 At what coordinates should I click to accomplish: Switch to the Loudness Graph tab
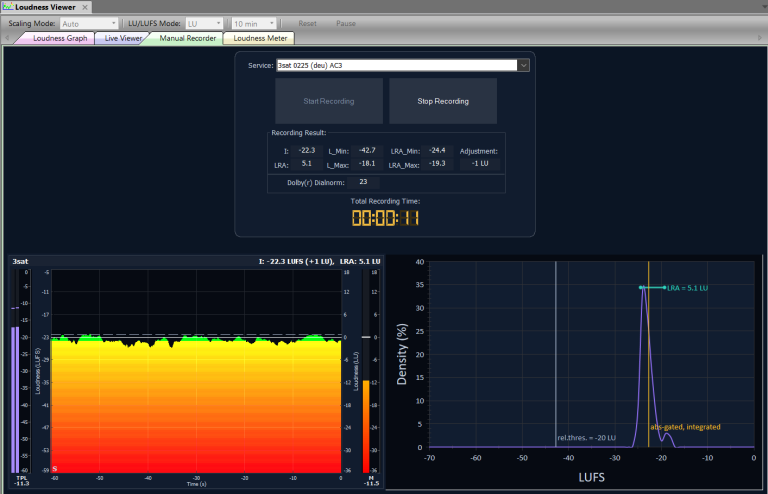[x=60, y=38]
